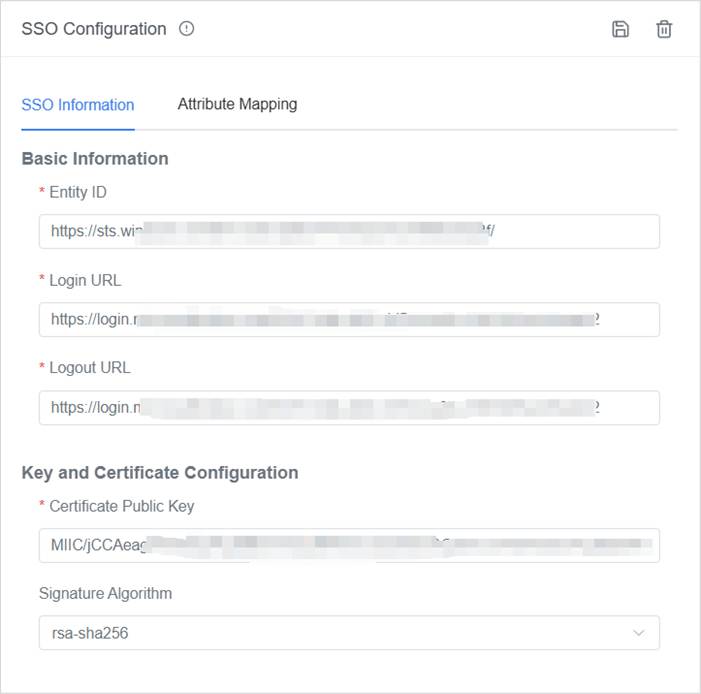Click the save icon in the header

coord(620,29)
